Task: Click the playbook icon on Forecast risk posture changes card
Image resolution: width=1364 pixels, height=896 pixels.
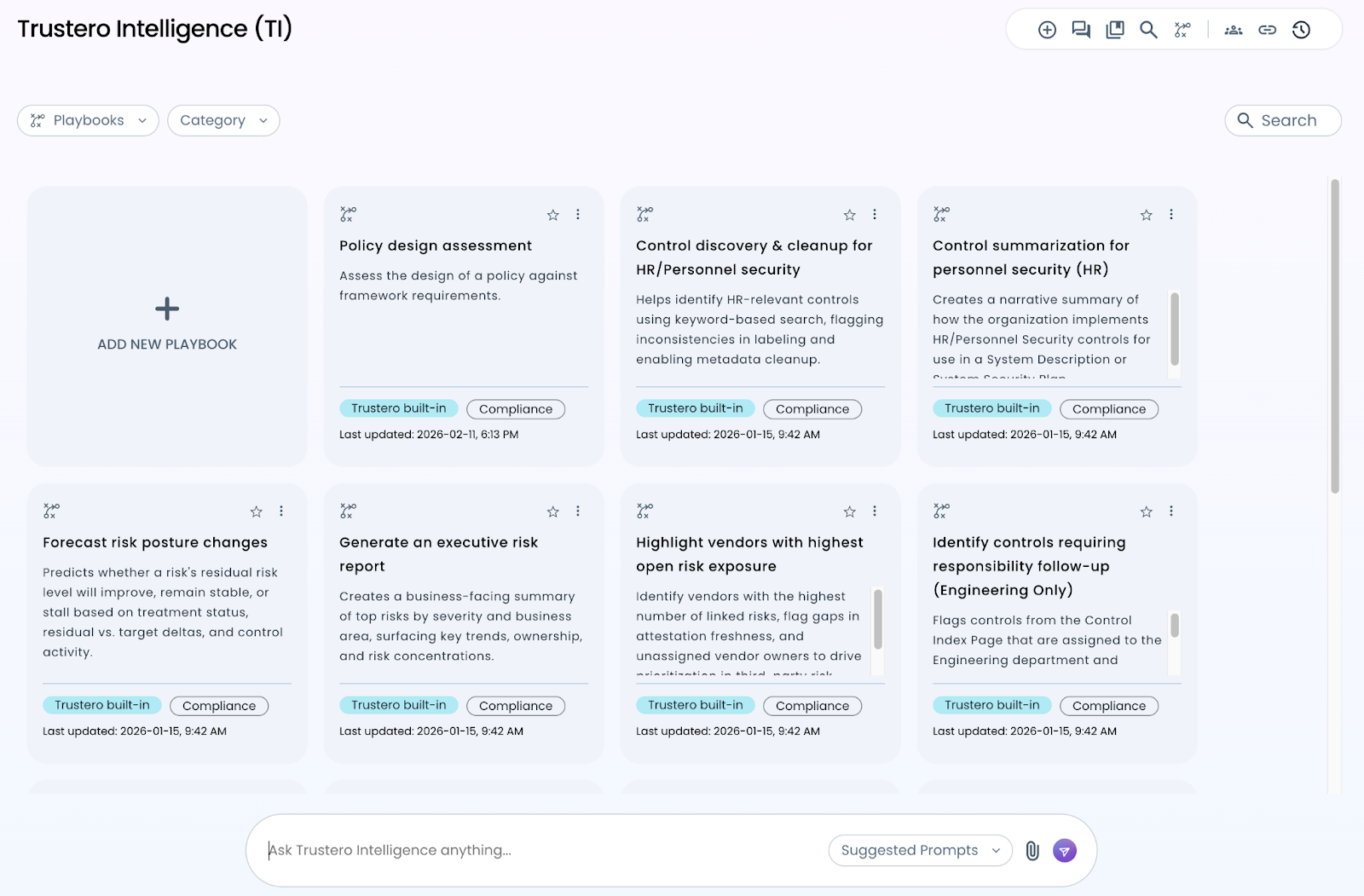Action: [x=51, y=511]
